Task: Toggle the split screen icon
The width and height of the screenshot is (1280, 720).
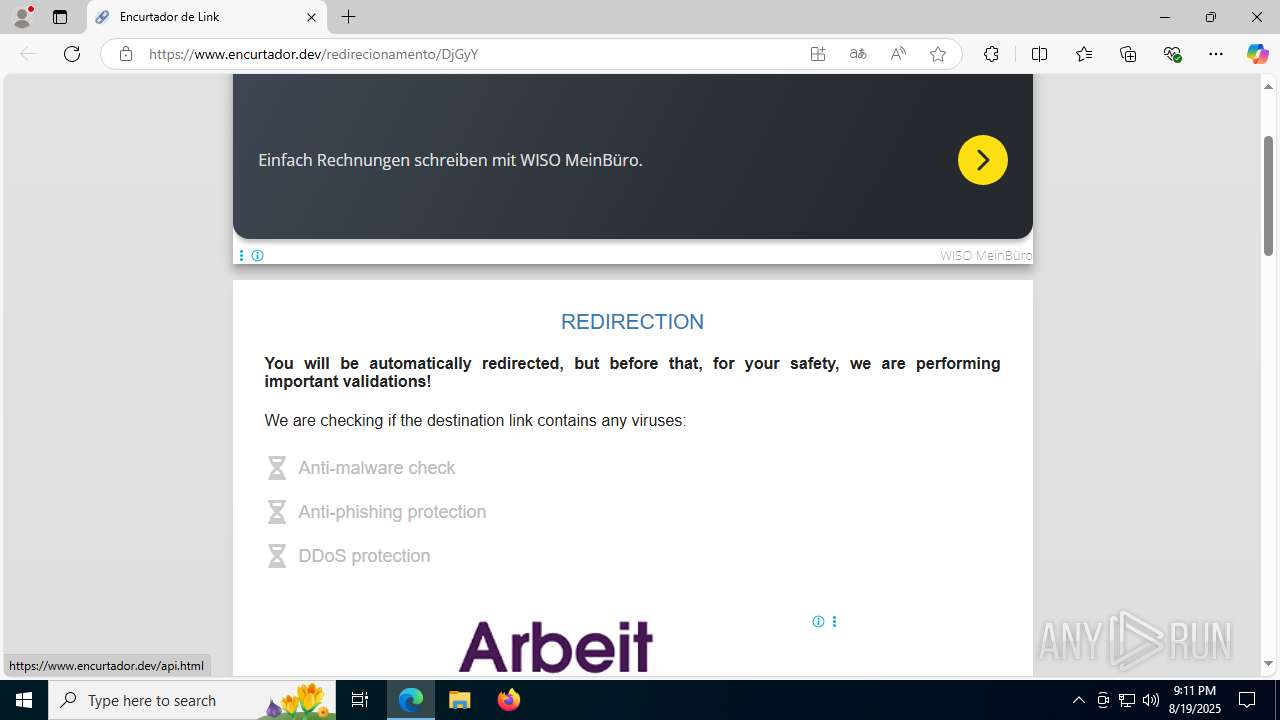Action: coord(1039,54)
